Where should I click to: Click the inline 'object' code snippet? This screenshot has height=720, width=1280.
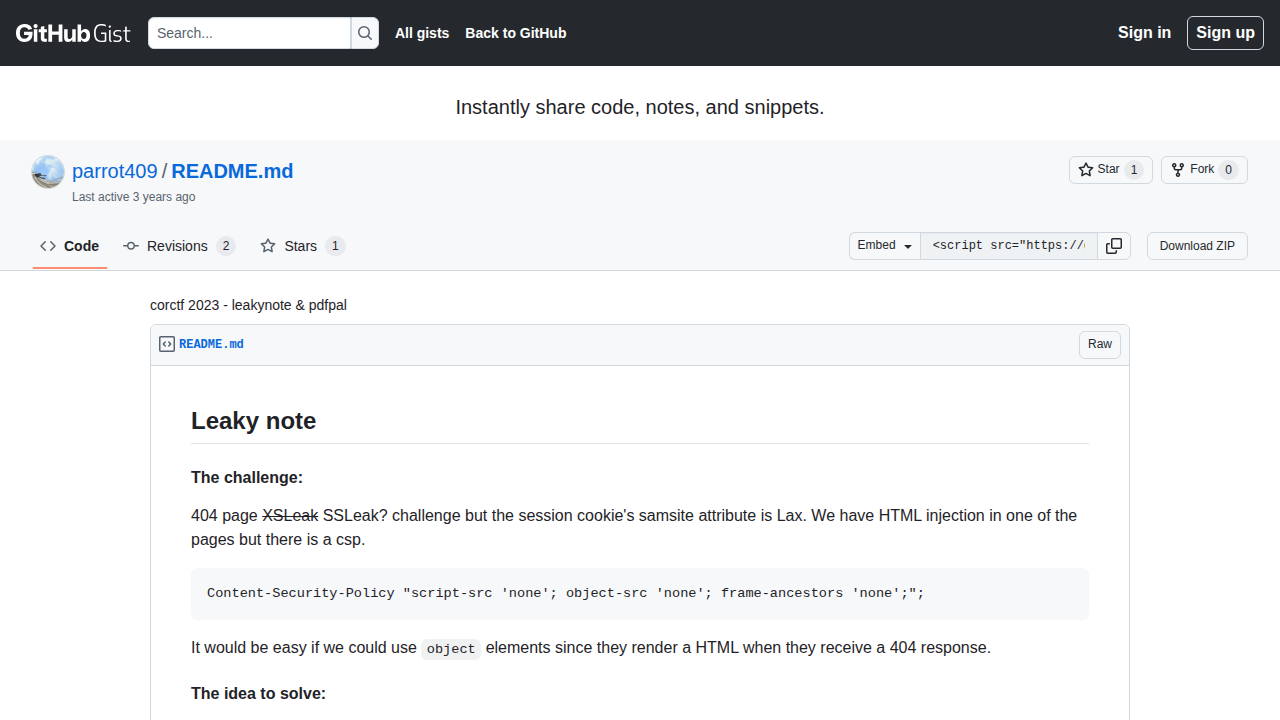[451, 648]
